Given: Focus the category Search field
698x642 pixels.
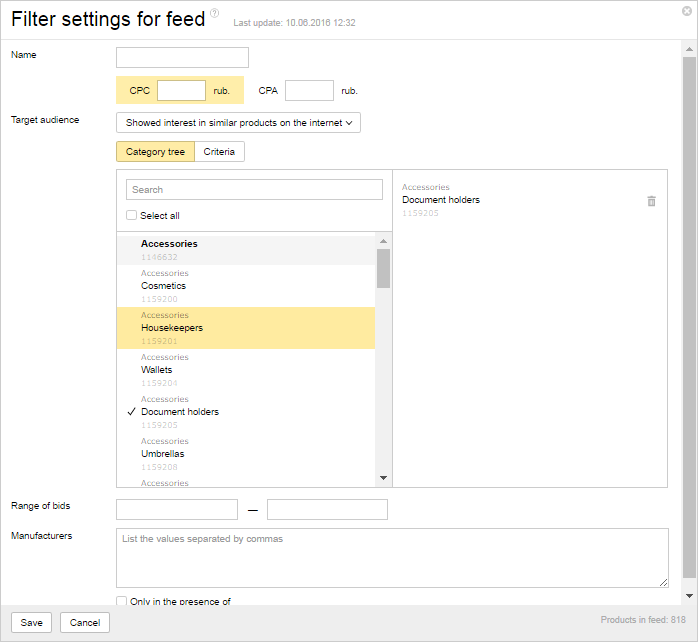Looking at the screenshot, I should coord(254,190).
